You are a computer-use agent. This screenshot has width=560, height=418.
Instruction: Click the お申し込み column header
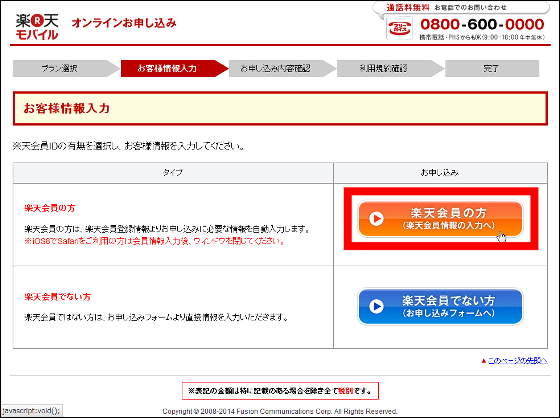pyautogui.click(x=440, y=173)
